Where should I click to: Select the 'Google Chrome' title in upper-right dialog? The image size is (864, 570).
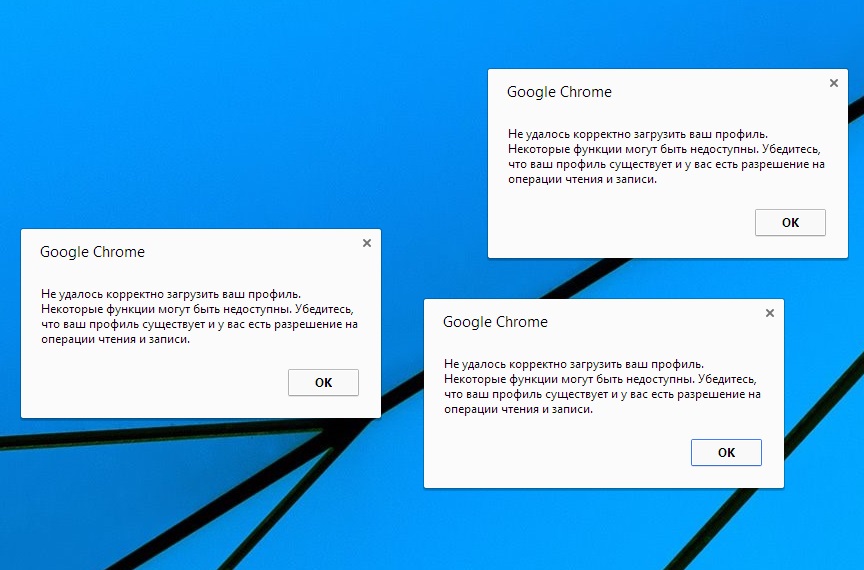click(x=559, y=92)
